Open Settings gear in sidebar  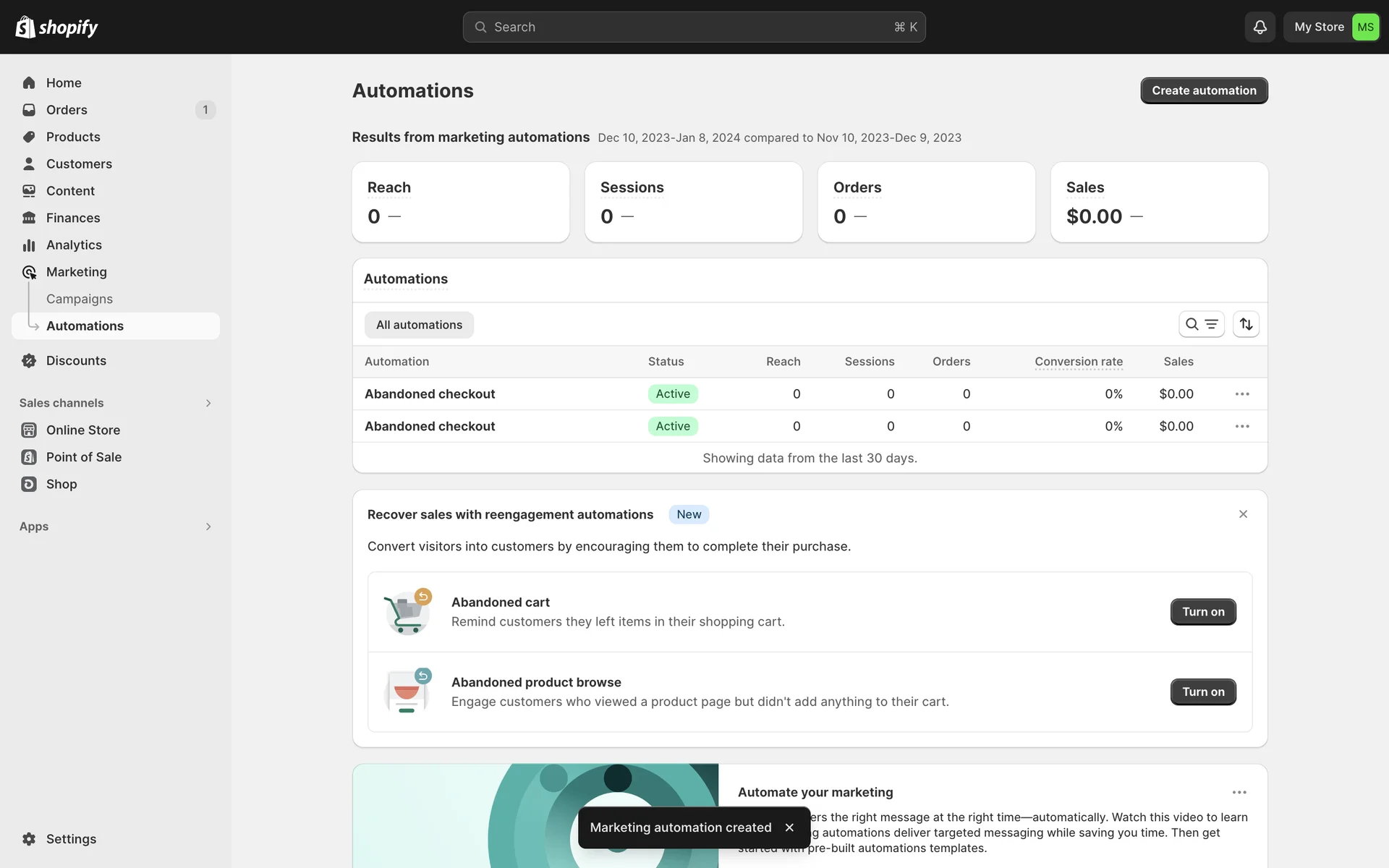(29, 838)
